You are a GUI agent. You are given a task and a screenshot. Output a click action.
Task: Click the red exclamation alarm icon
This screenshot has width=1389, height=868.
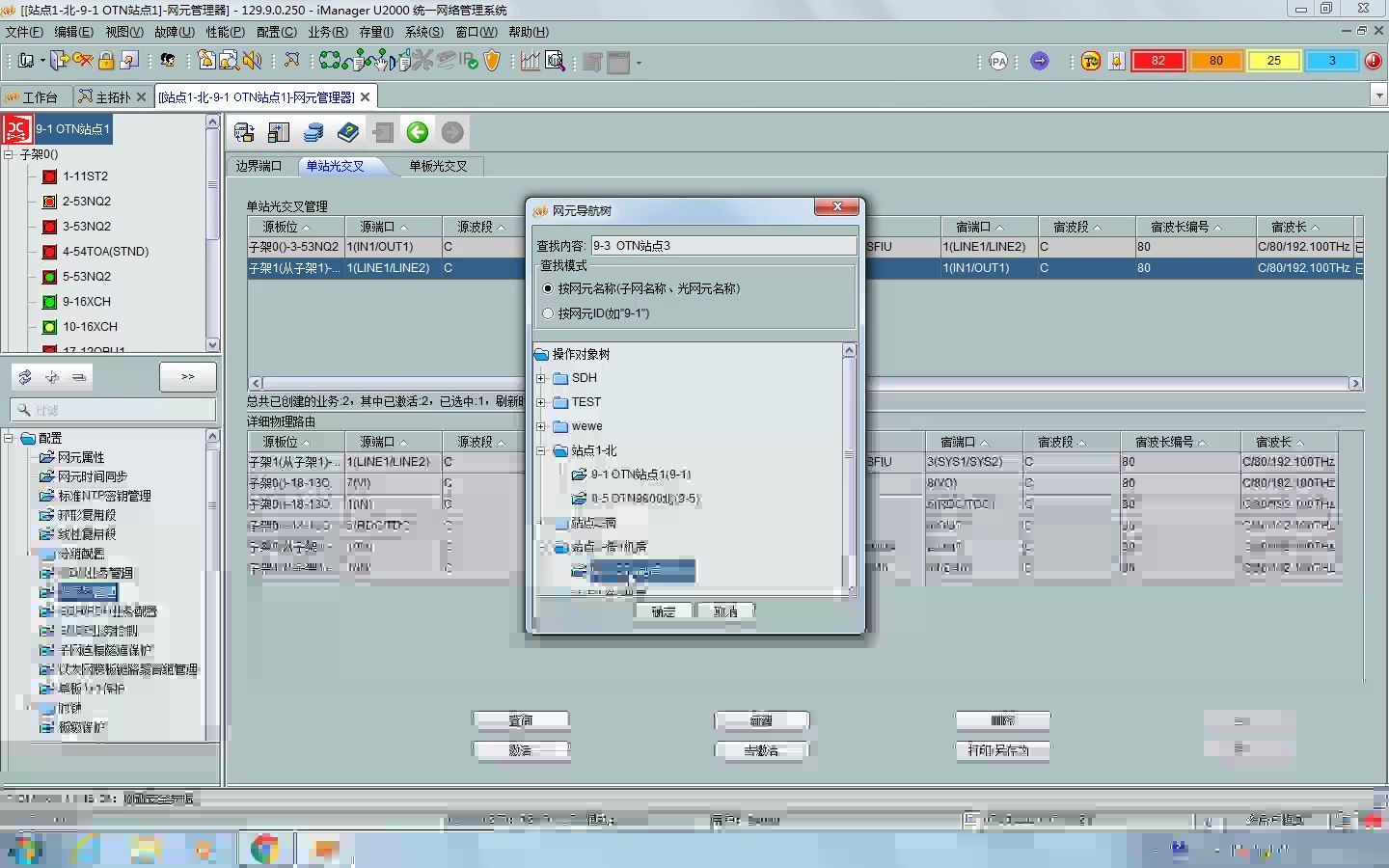point(1374,61)
